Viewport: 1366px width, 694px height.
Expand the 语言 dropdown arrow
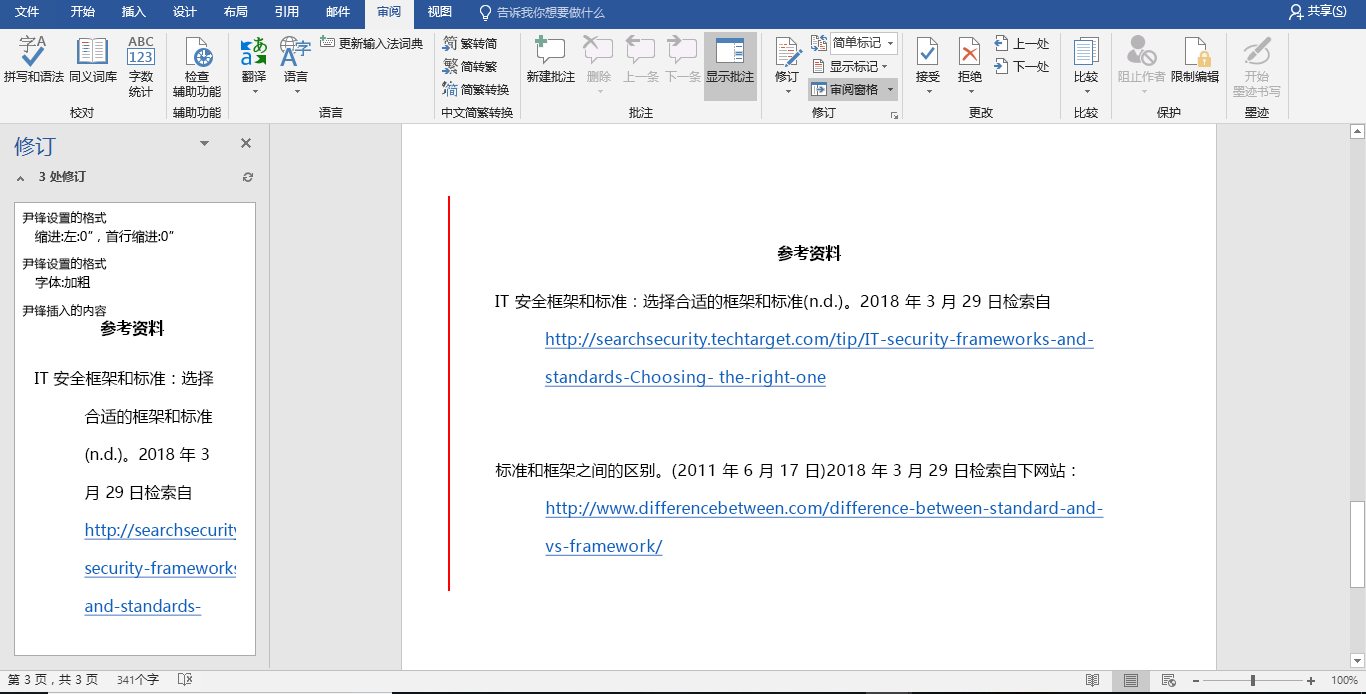pyautogui.click(x=296, y=92)
